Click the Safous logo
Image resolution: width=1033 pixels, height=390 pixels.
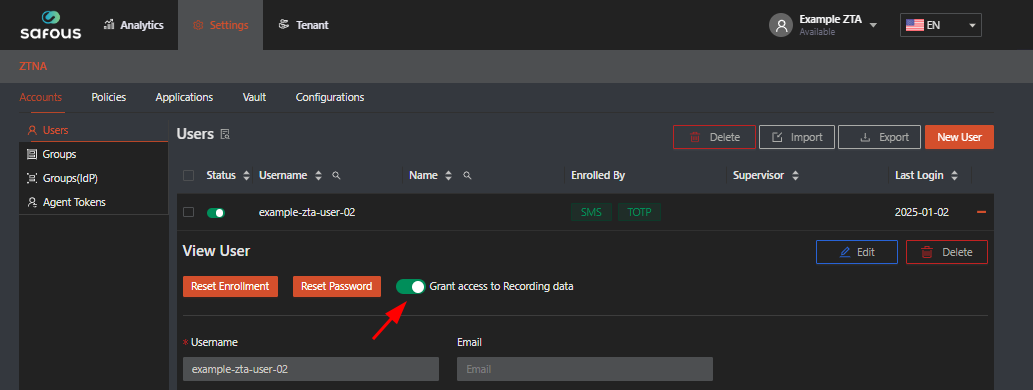click(x=51, y=25)
